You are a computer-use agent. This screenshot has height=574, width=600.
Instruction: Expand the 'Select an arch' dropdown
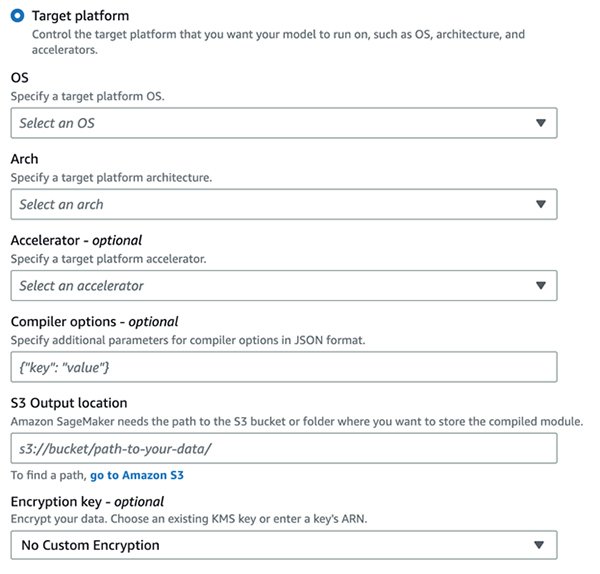(x=270, y=204)
